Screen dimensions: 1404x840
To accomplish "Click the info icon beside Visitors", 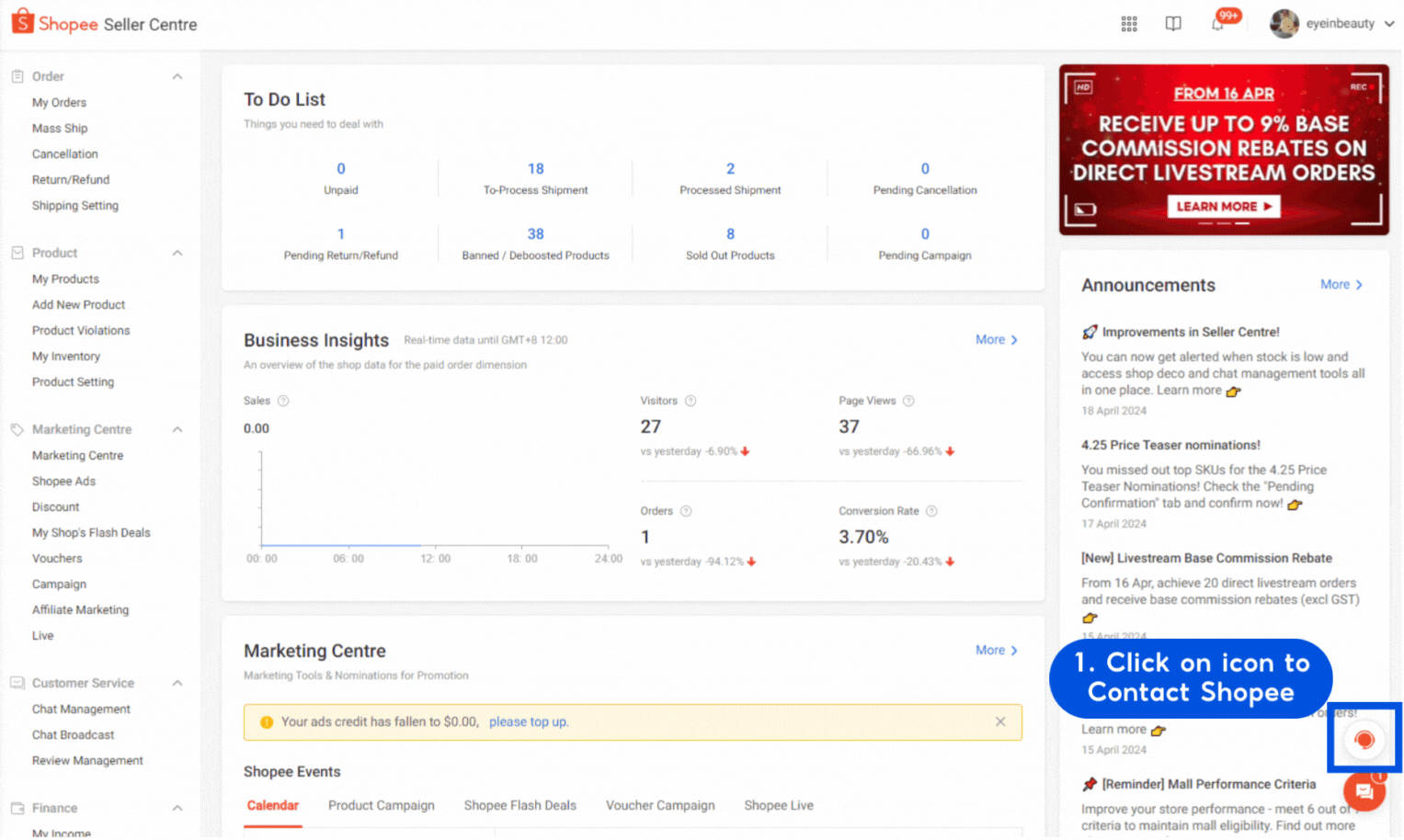I will point(691,401).
